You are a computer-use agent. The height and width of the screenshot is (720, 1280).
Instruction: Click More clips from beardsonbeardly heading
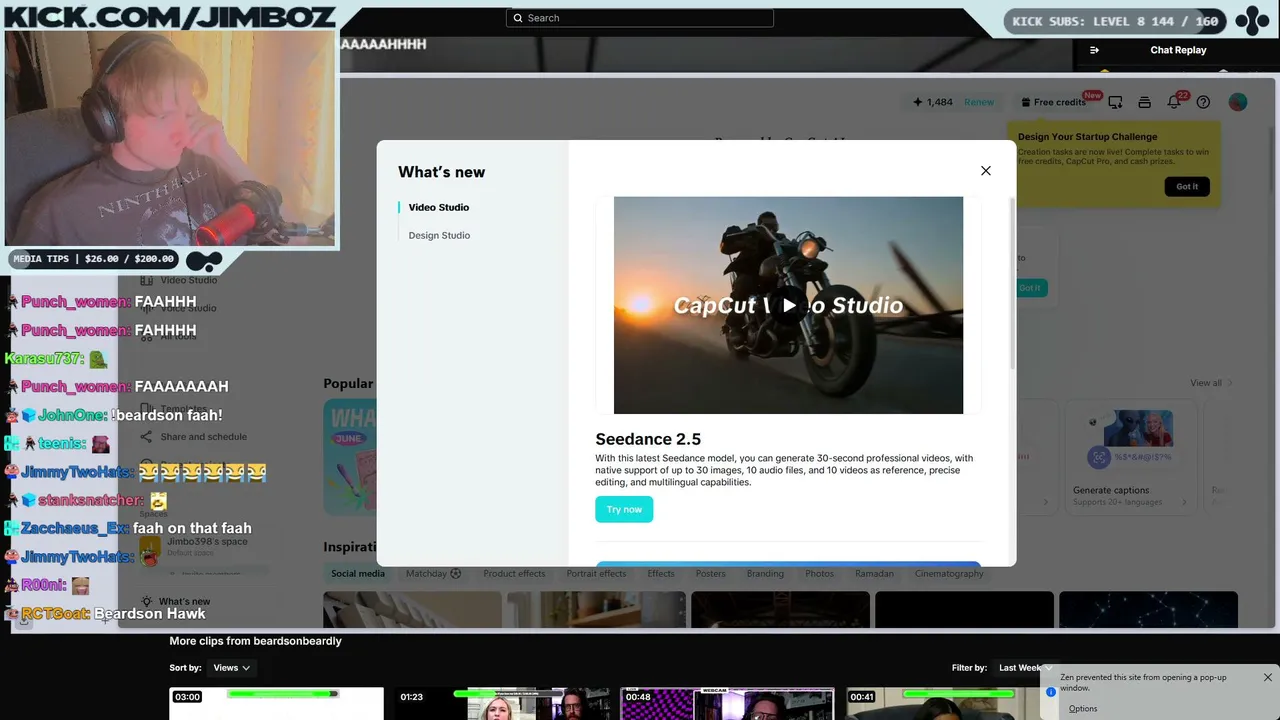255,641
